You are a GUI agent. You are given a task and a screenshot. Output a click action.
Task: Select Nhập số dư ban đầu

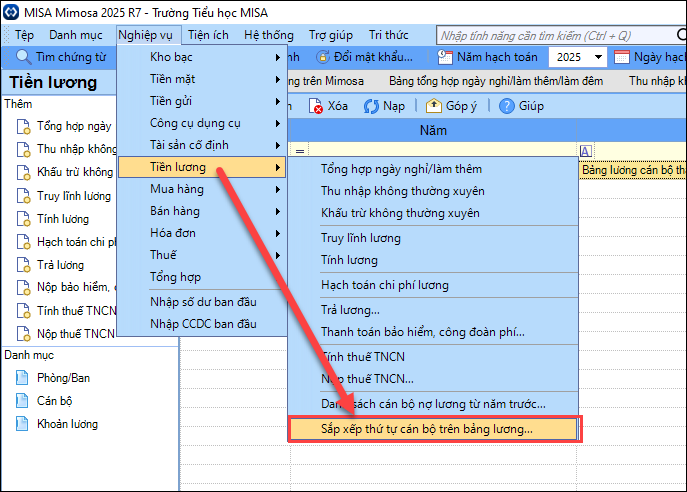point(202,302)
